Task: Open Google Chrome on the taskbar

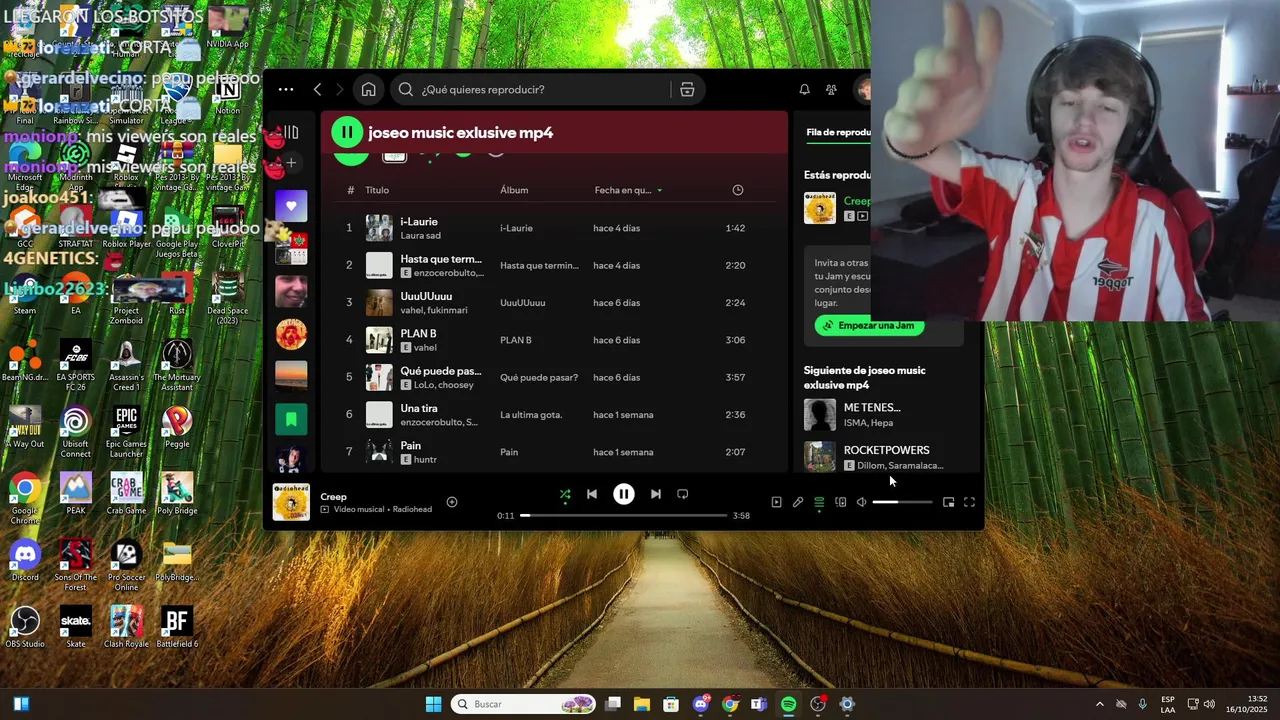Action: (730, 704)
